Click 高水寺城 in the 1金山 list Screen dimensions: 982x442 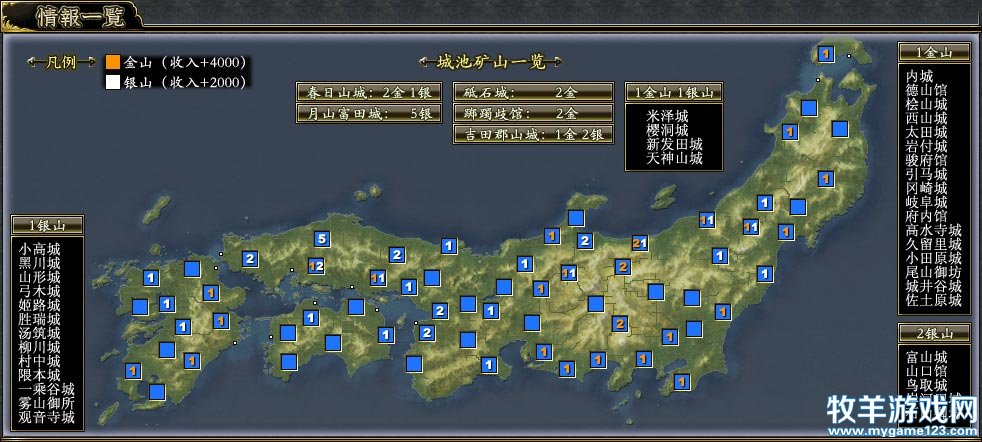[x=934, y=230]
